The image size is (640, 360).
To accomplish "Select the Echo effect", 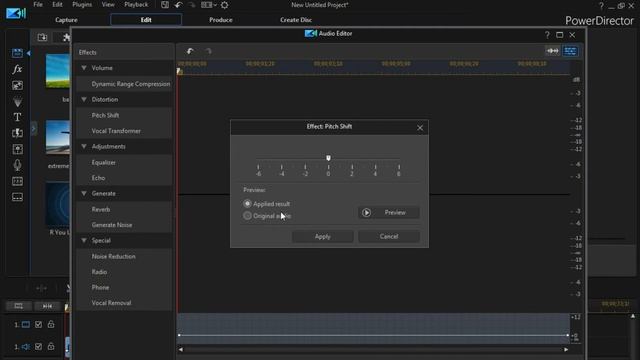I will point(124,178).
